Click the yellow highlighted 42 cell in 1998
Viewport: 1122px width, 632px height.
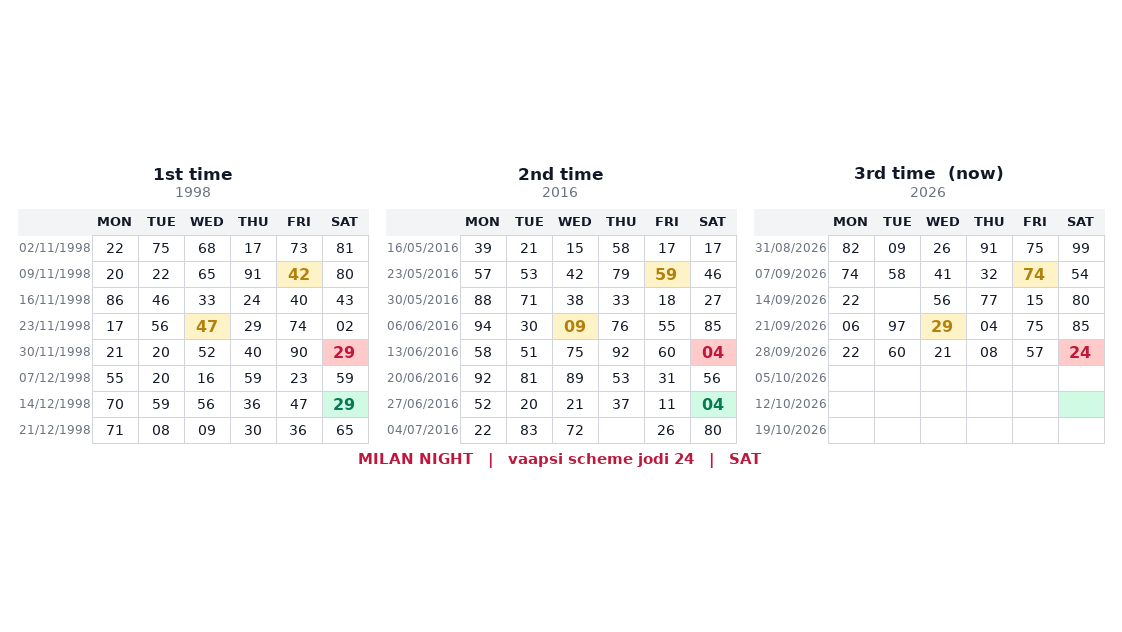(x=299, y=274)
